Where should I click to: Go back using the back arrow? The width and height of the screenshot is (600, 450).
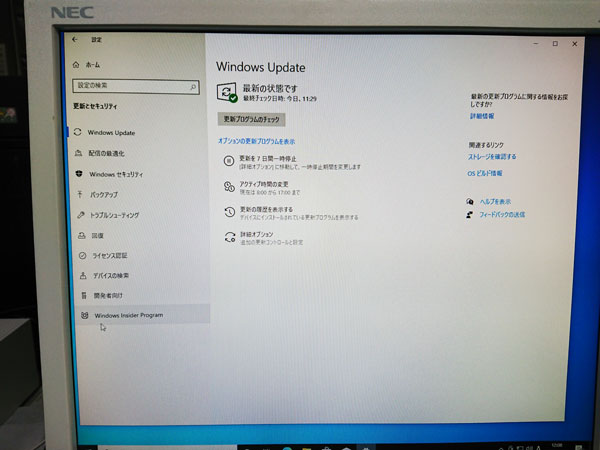click(x=75, y=39)
